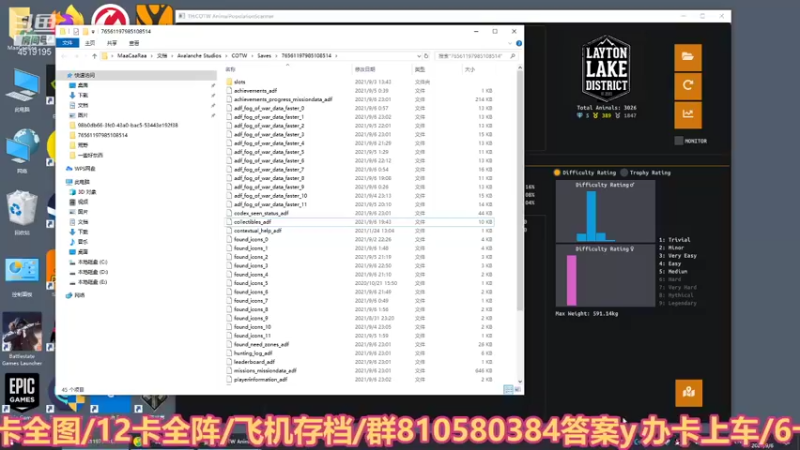The image size is (800, 450).
Task: Click the Explorer back navigation arrow
Action: coord(64,56)
